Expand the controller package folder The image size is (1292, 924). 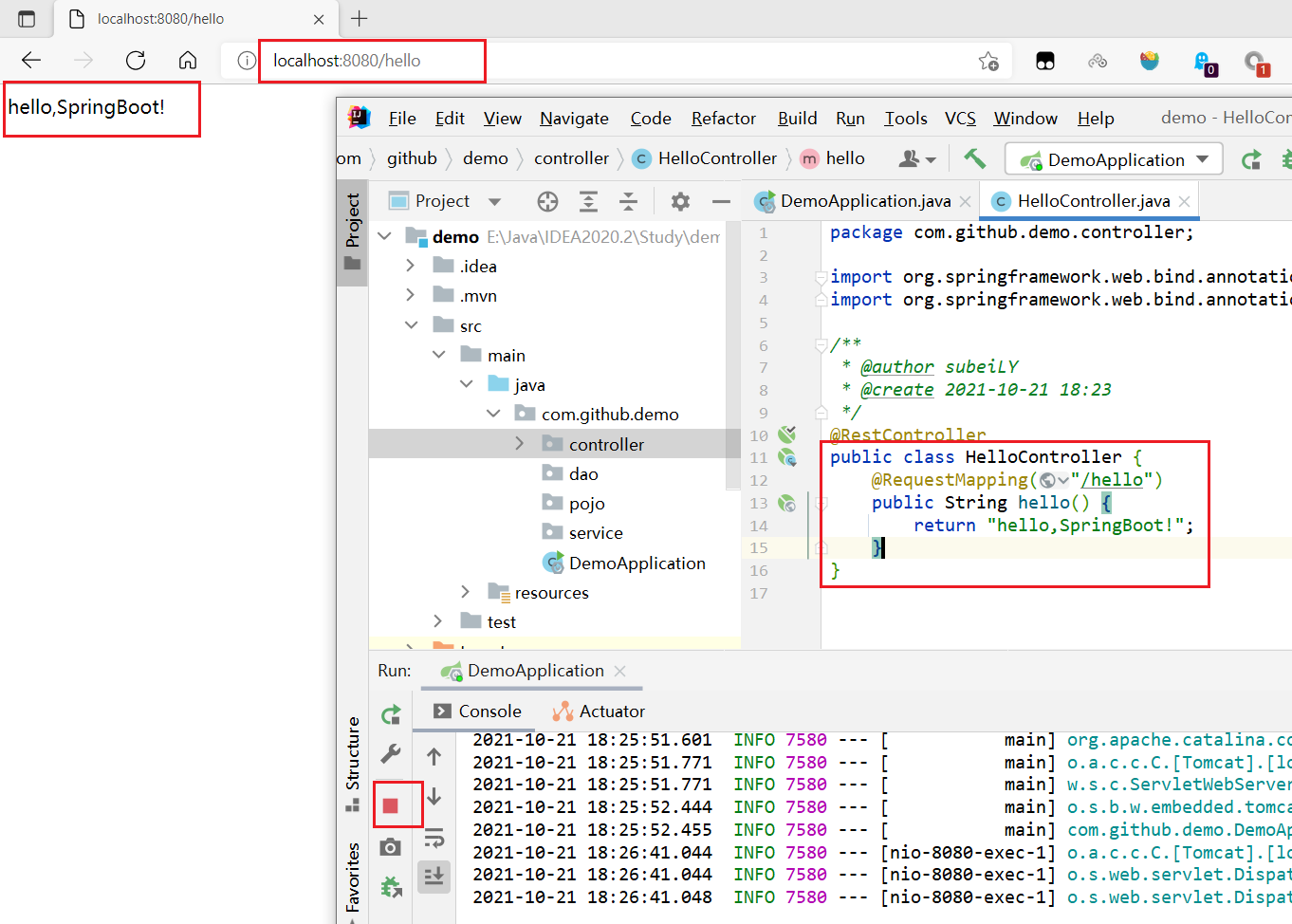(519, 444)
